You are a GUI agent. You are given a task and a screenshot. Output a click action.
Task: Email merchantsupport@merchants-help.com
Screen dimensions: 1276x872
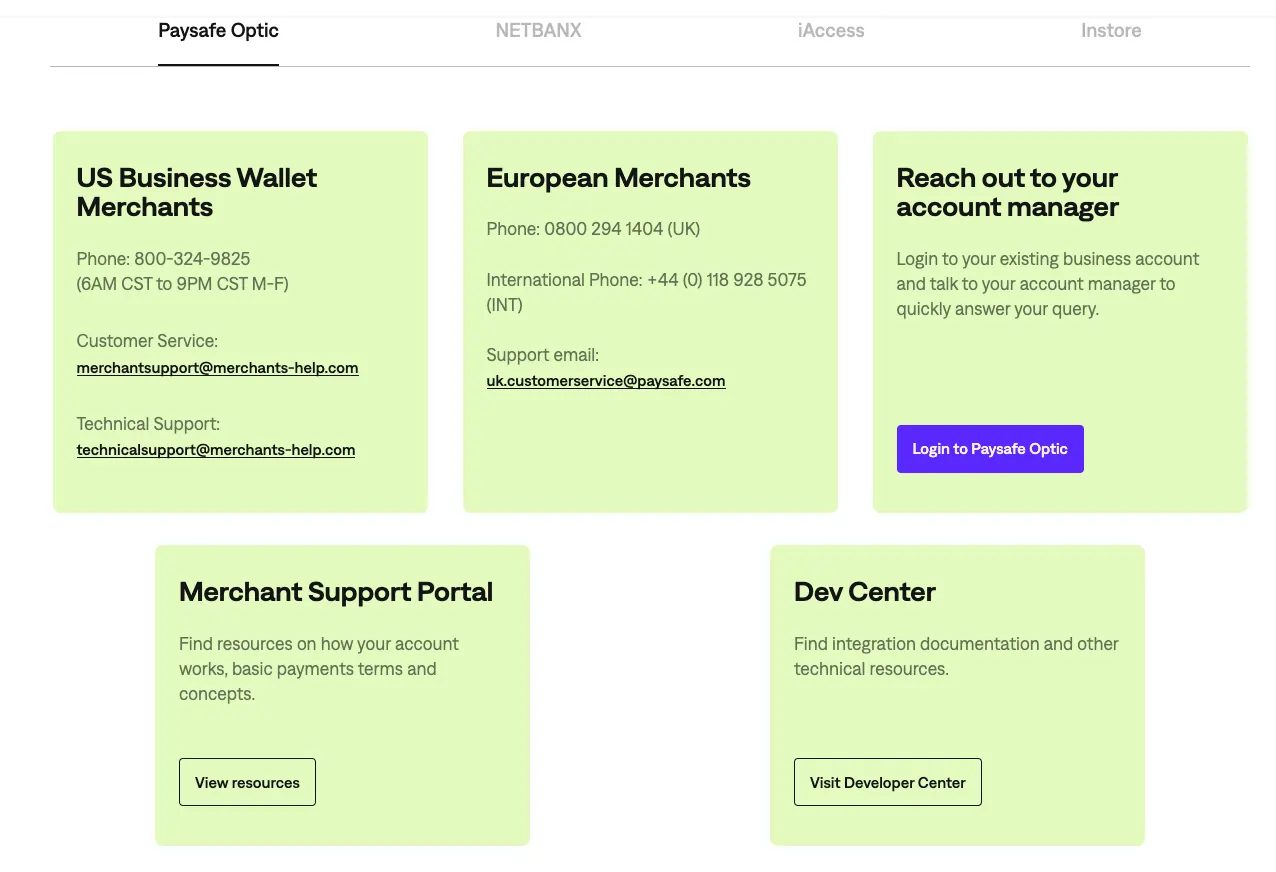(x=217, y=368)
